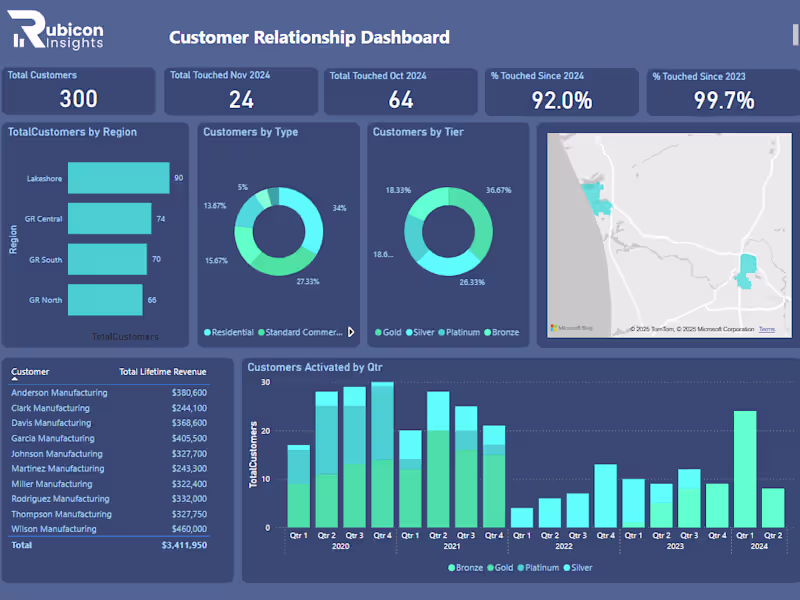
Task: Select the Anderson Manufacturing table row
Action: [x=60, y=392]
